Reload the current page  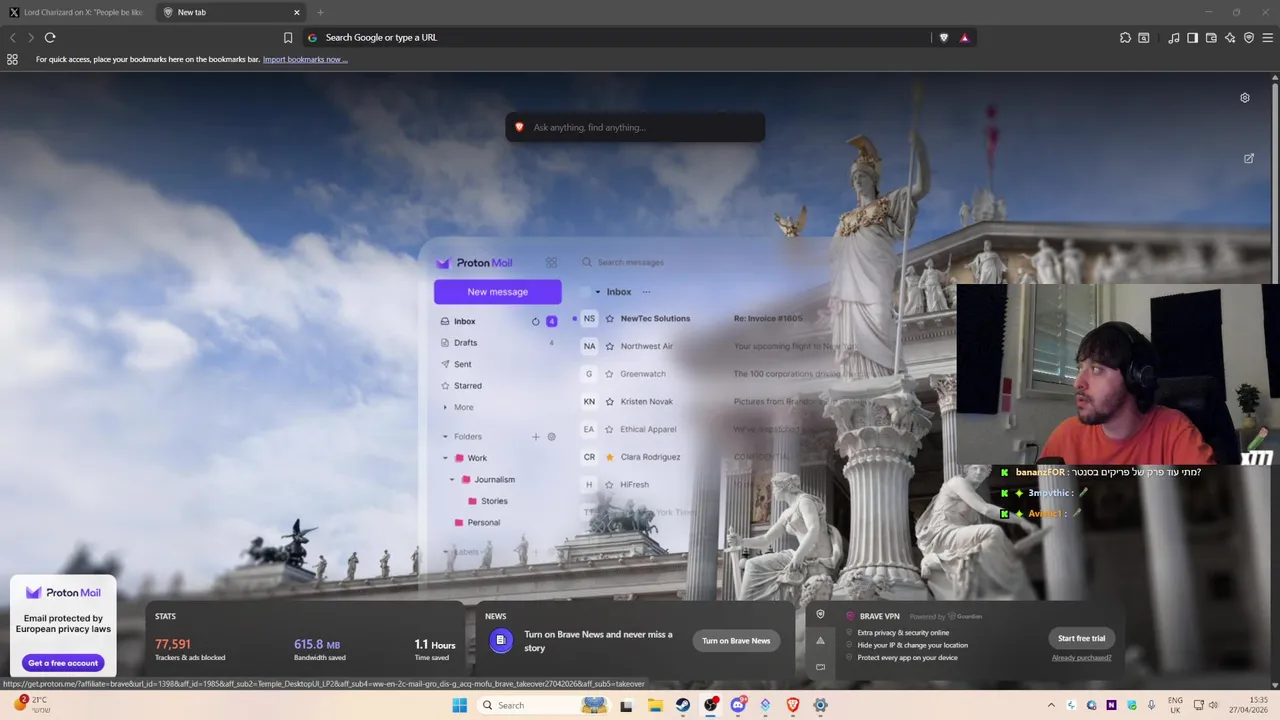point(50,37)
